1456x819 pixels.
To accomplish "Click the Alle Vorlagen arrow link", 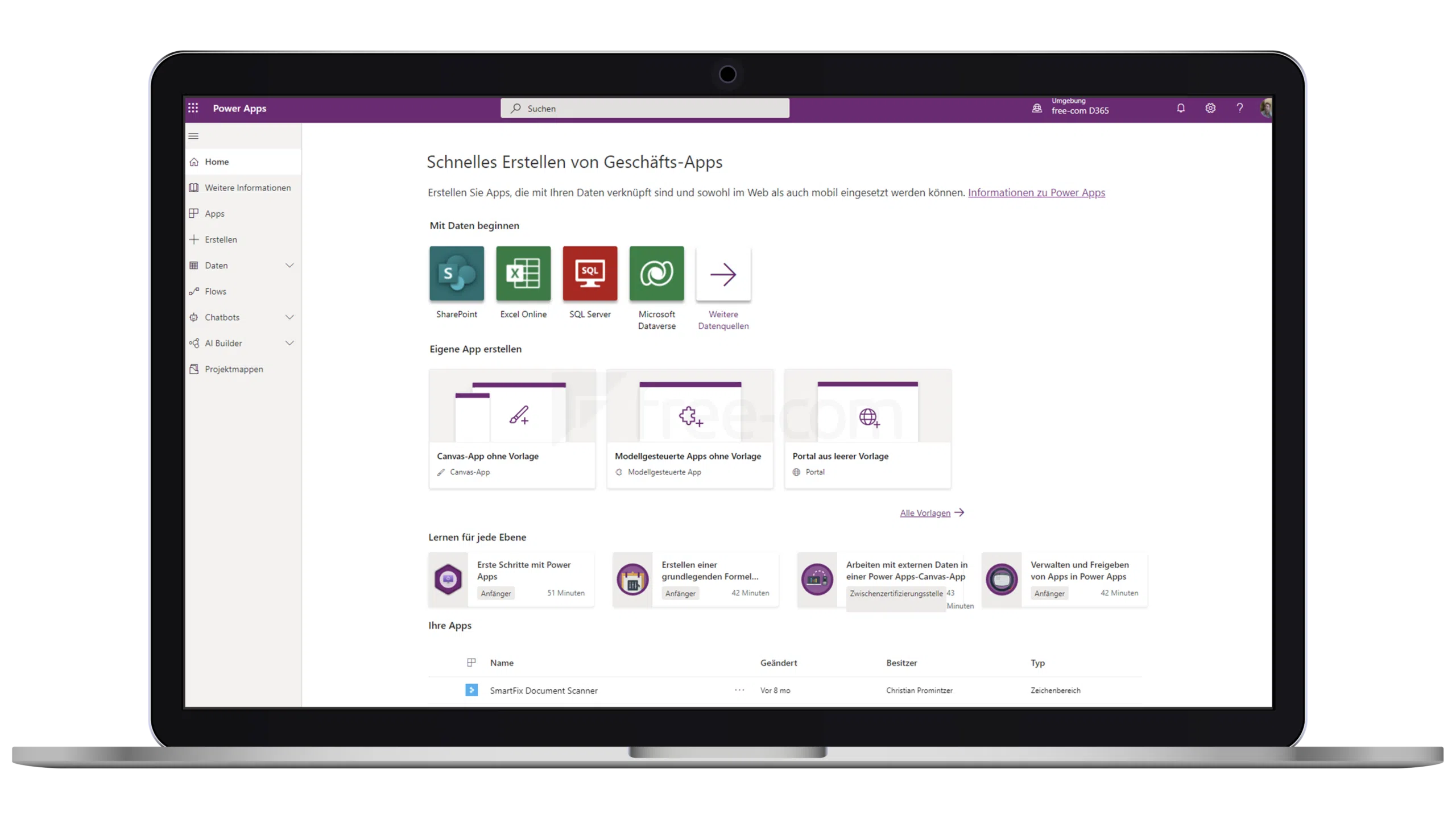I will point(932,512).
